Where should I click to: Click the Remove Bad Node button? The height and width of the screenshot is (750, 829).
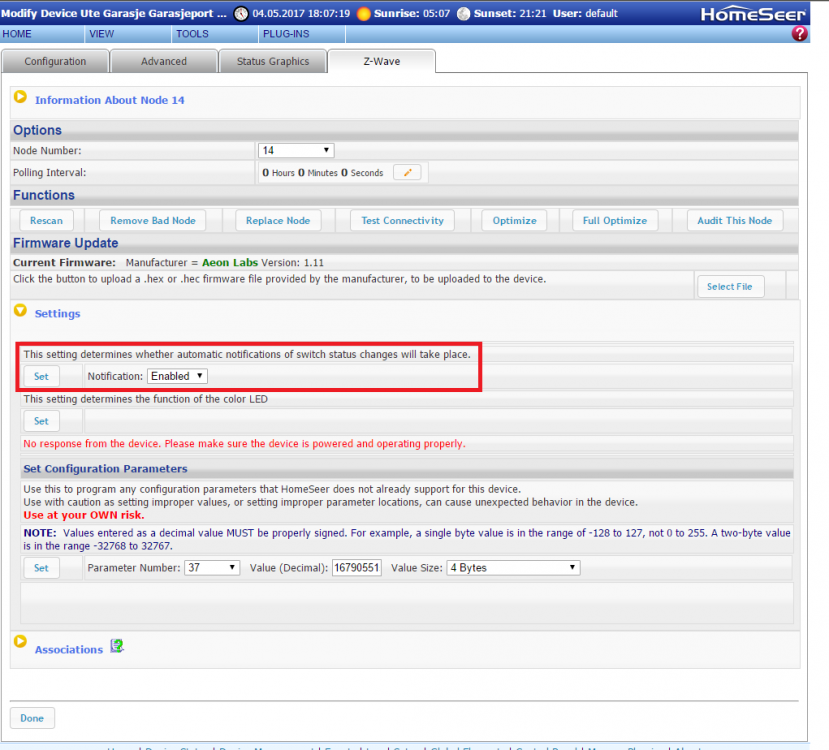pos(153,220)
